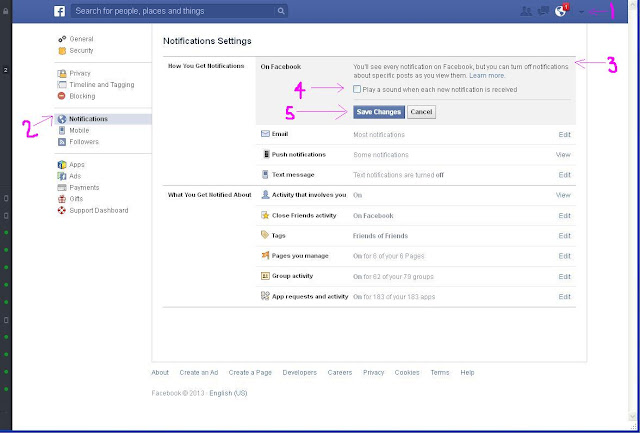Open the About footer link
This screenshot has width=640, height=433.
(x=160, y=373)
